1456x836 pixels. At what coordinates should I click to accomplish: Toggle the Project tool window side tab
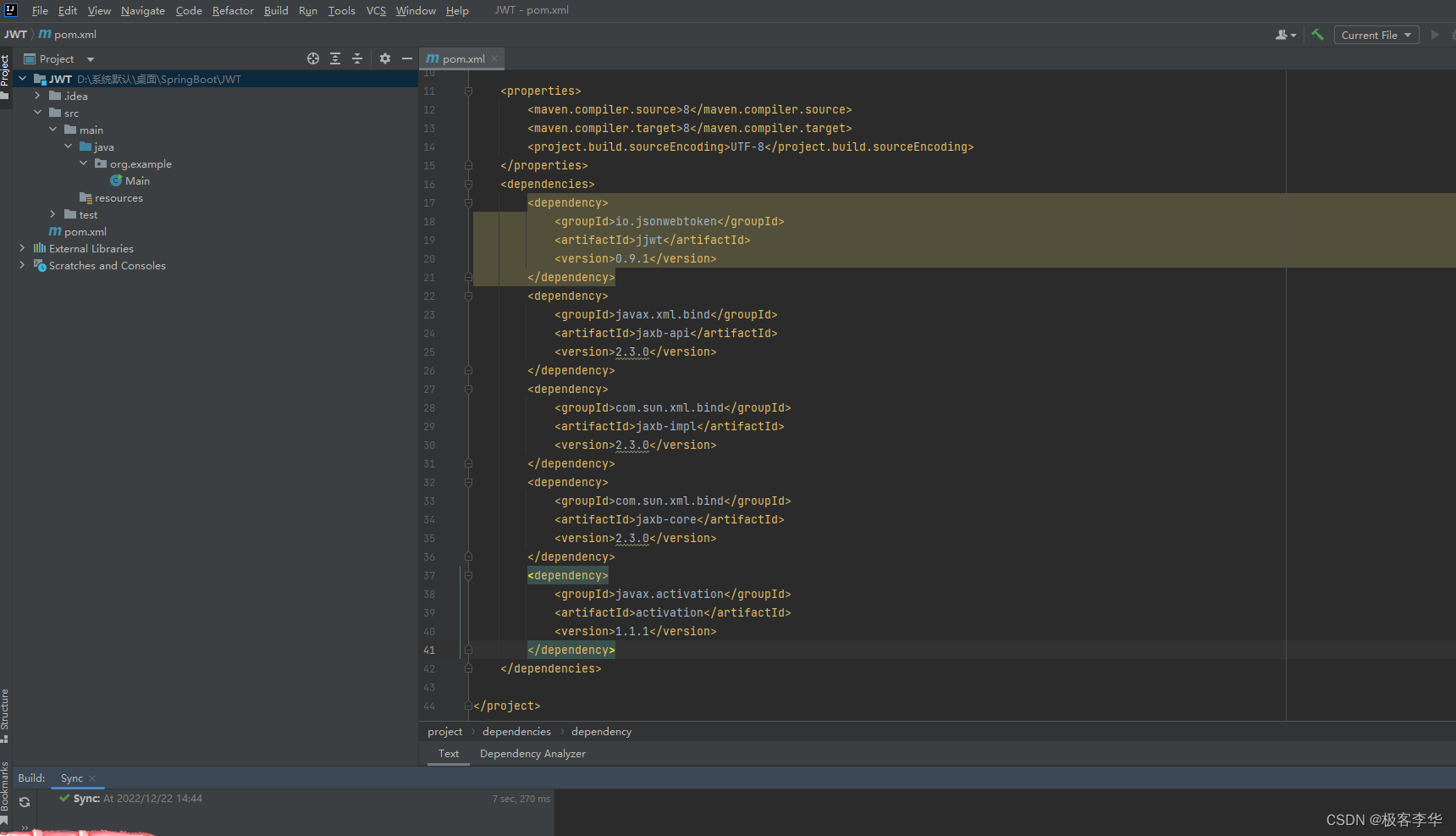(5, 72)
